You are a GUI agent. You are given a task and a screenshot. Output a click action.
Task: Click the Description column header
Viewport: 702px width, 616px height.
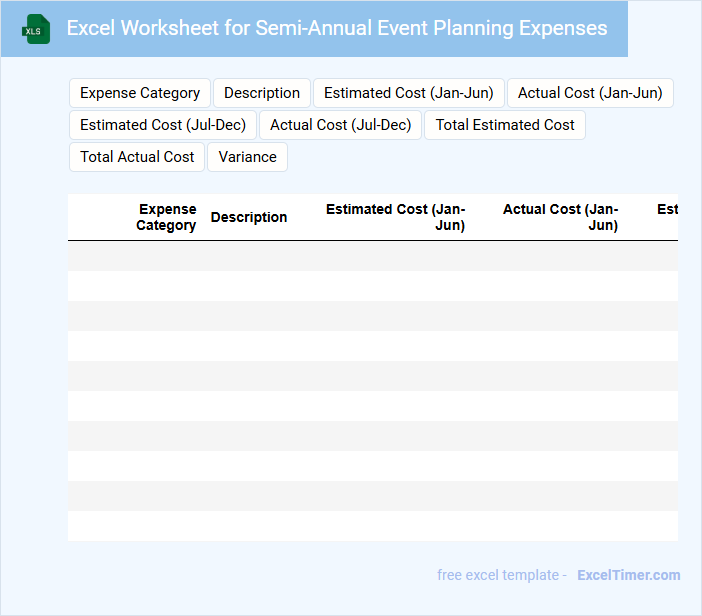[249, 217]
